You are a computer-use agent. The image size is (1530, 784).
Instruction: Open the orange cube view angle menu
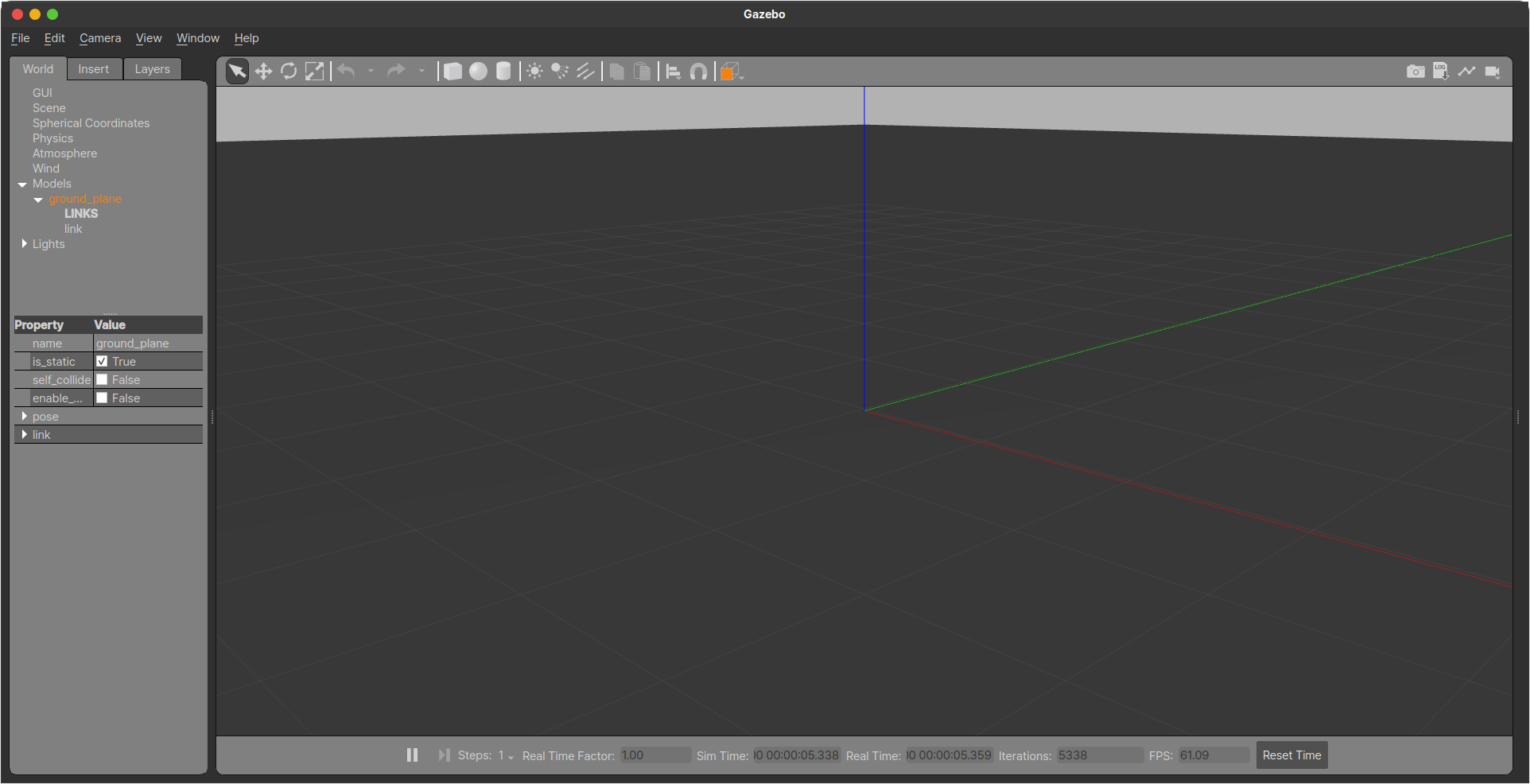click(732, 72)
